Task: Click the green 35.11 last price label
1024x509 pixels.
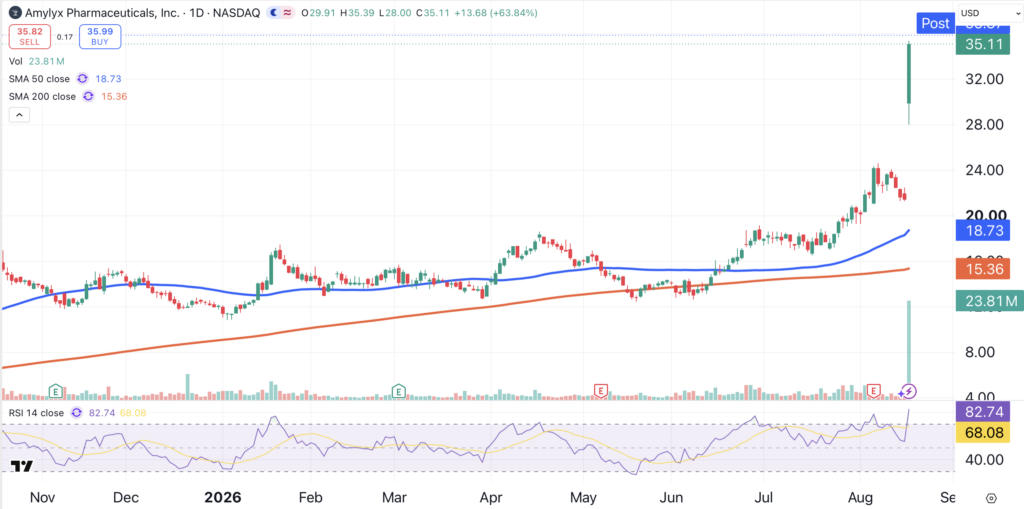Action: (x=982, y=45)
